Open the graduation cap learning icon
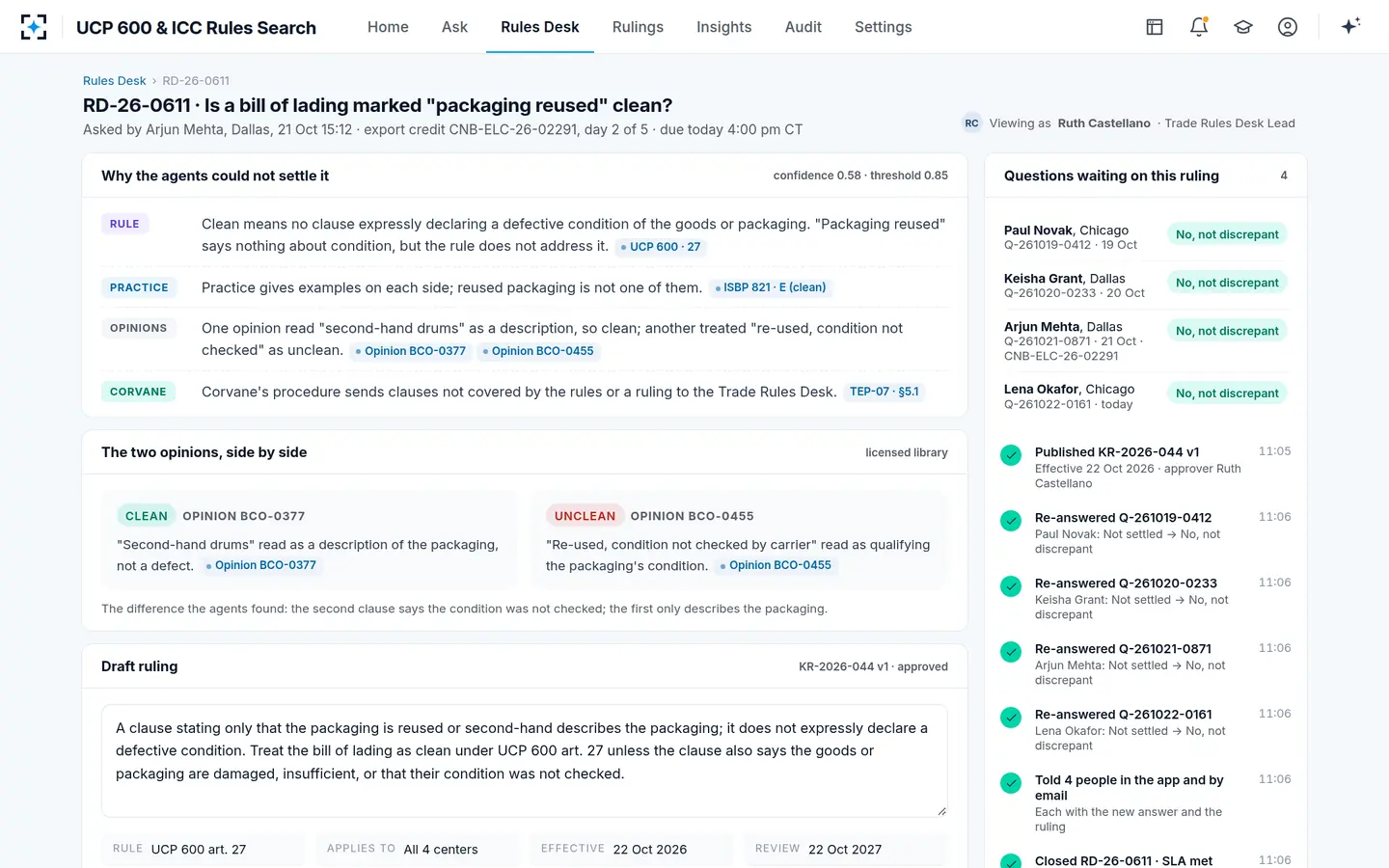Screen dimensions: 1389x868 coord(1243,27)
